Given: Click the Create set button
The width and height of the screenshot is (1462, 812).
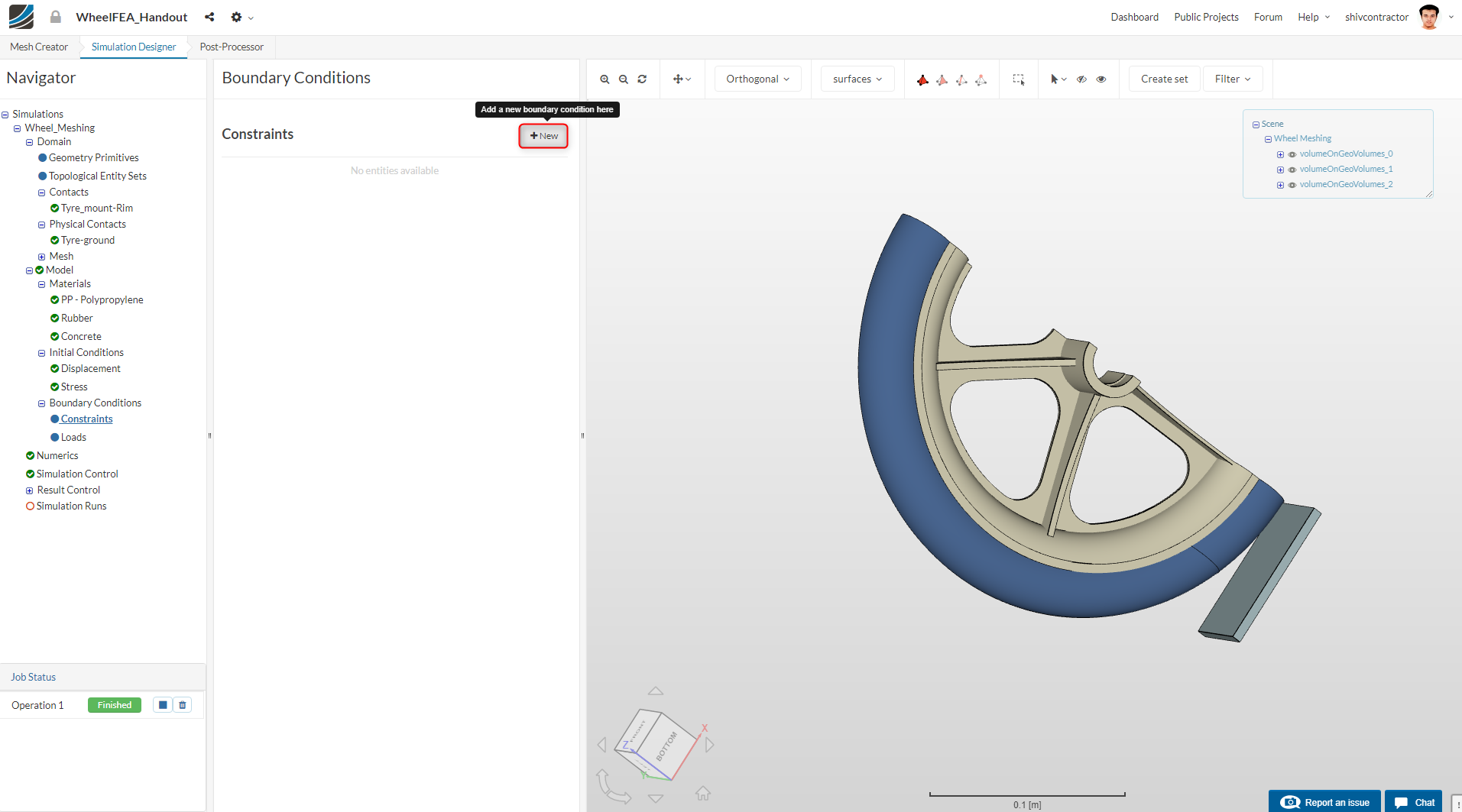Looking at the screenshot, I should pyautogui.click(x=1164, y=79).
